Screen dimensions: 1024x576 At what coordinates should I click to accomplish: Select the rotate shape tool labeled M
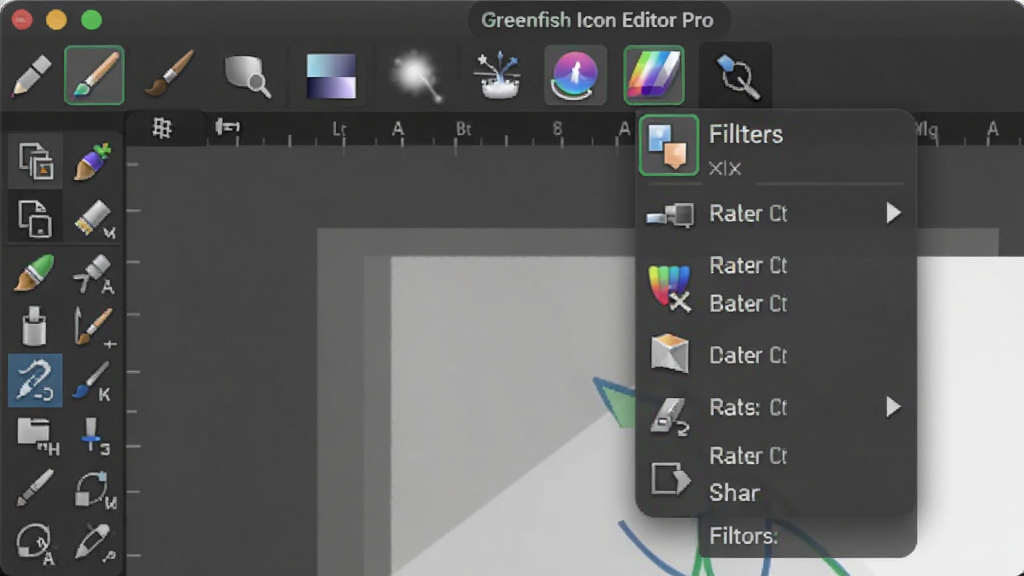pos(94,489)
